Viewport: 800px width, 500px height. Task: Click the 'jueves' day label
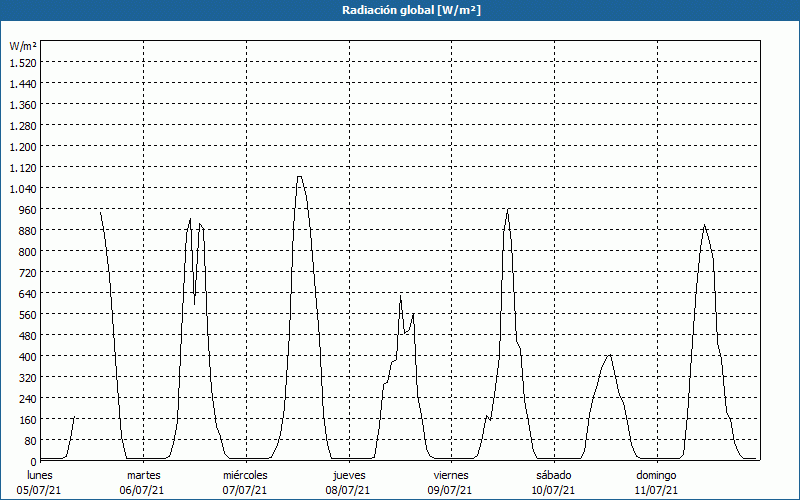349,475
